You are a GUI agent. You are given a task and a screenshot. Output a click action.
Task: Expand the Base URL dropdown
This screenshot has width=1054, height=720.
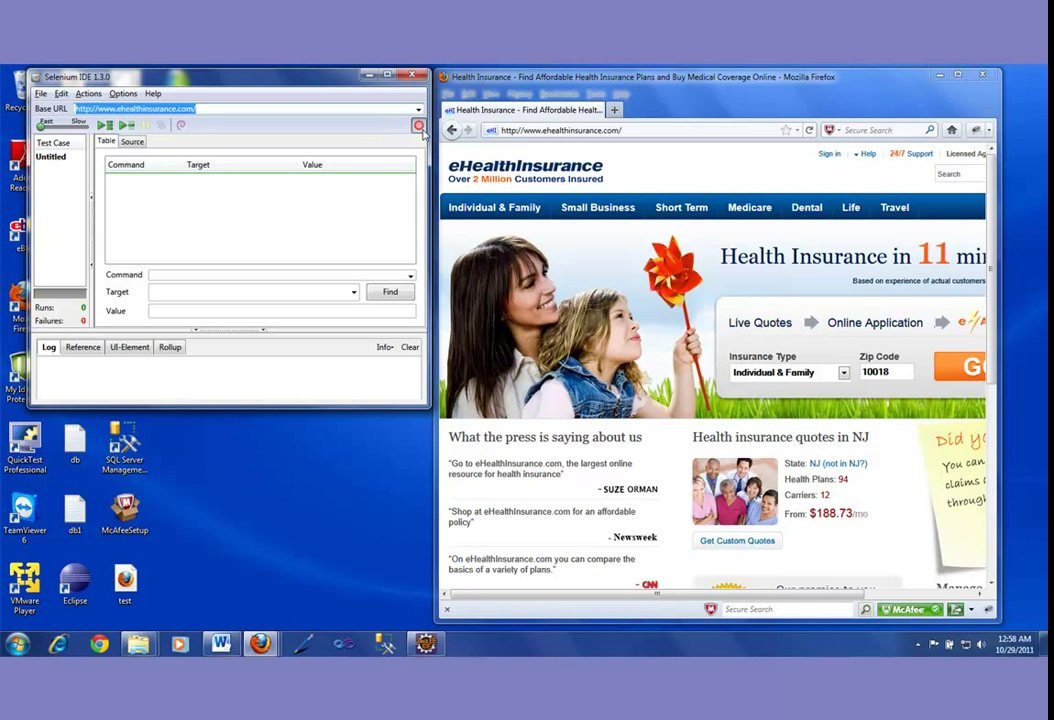tap(418, 109)
